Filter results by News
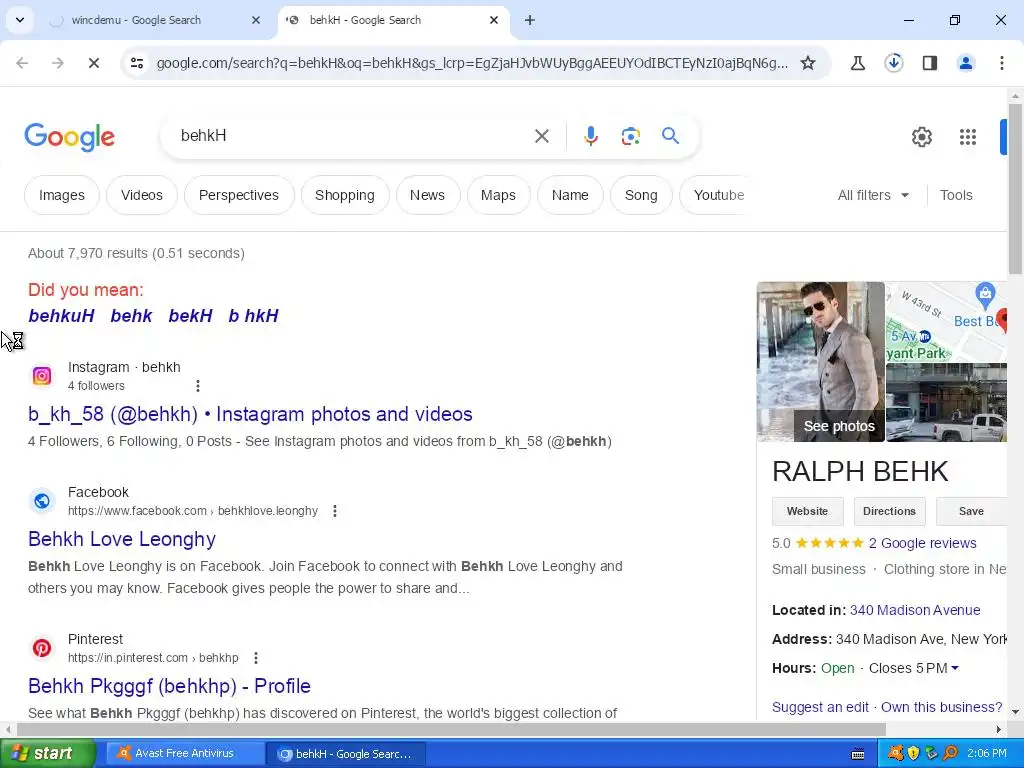1024x768 pixels. pos(428,195)
